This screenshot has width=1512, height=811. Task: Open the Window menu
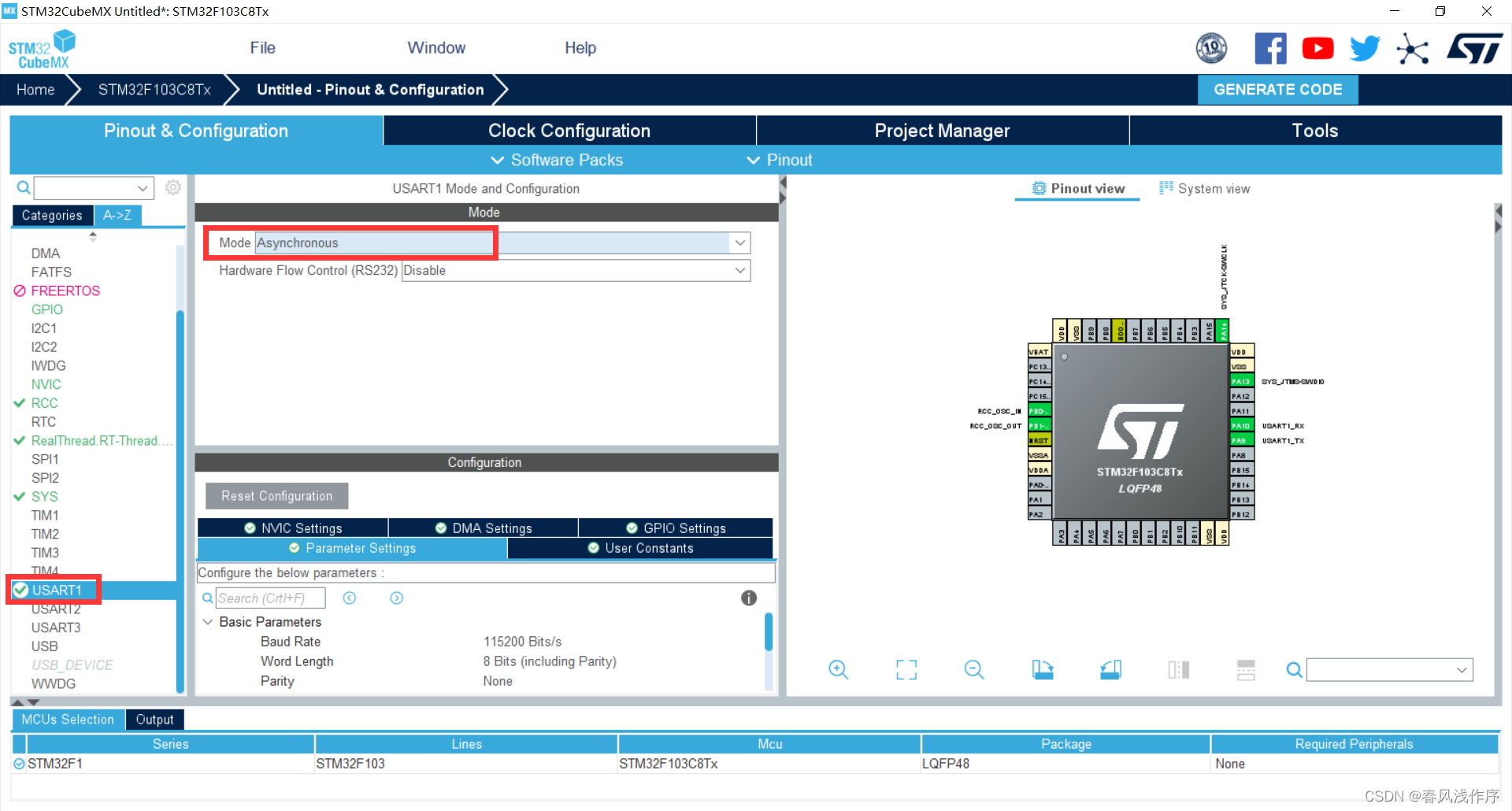(x=436, y=48)
